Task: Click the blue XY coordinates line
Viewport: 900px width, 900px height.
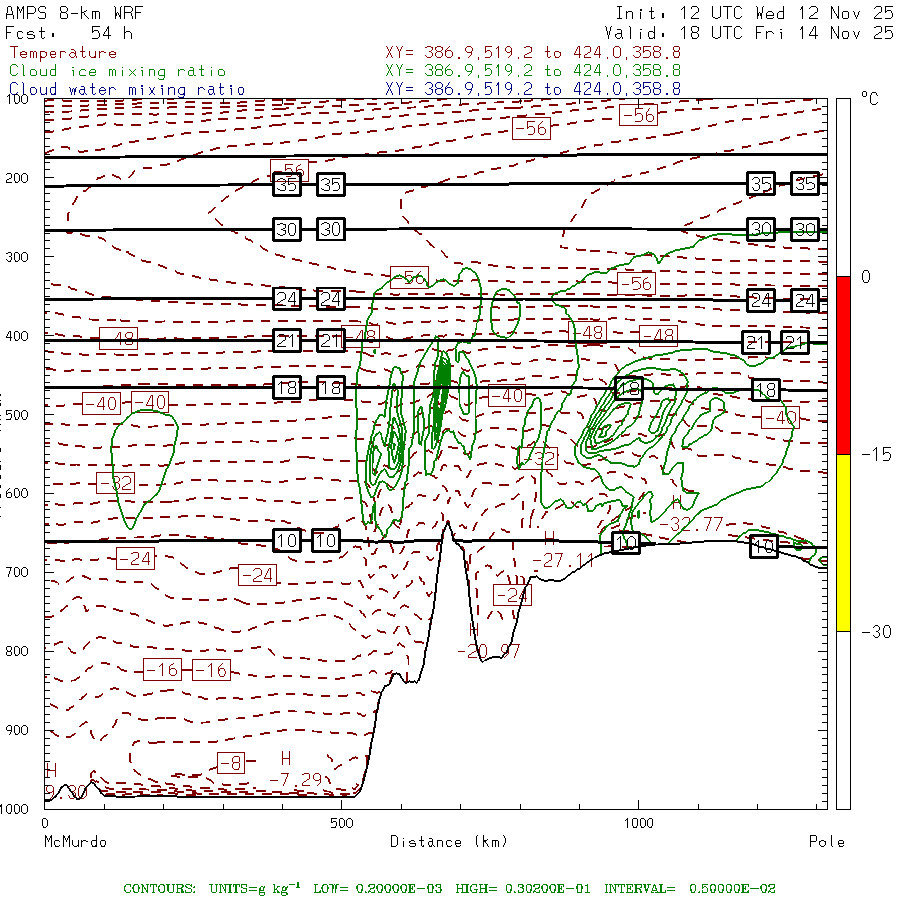Action: point(533,89)
